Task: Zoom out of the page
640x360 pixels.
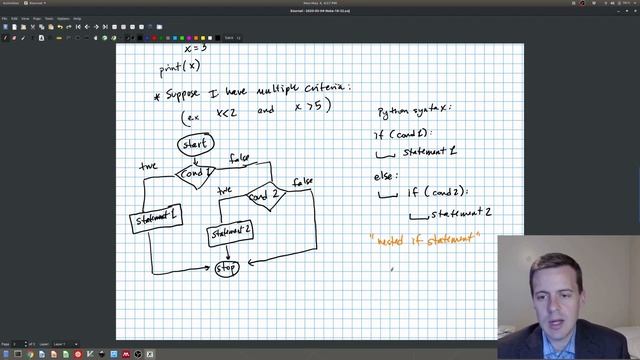Action: pyautogui.click(x=114, y=27)
